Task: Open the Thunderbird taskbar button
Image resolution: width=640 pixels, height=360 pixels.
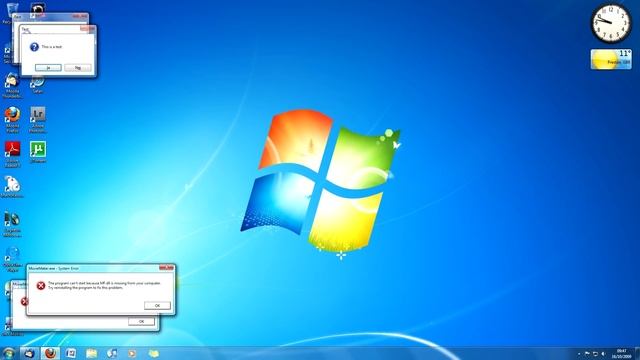Action: coord(29,353)
